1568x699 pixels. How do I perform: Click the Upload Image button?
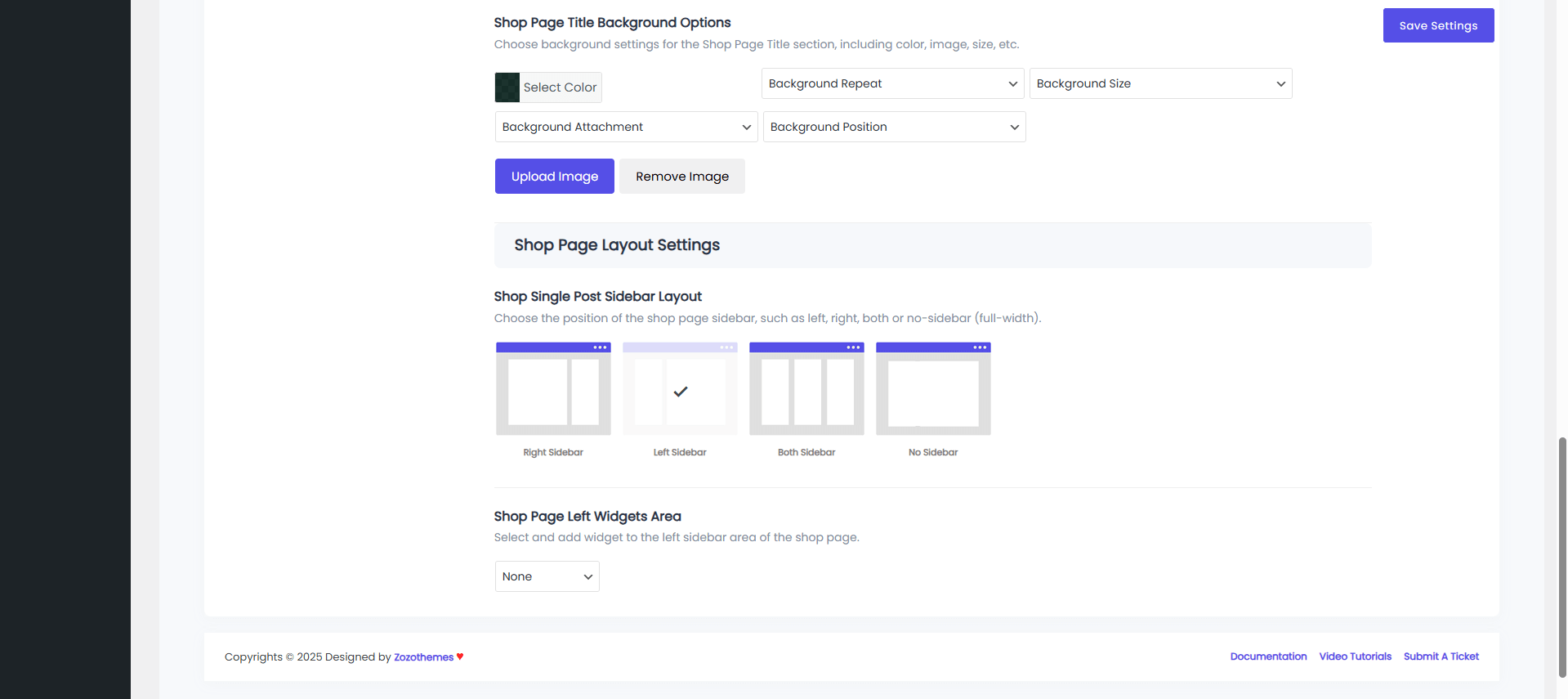click(554, 177)
